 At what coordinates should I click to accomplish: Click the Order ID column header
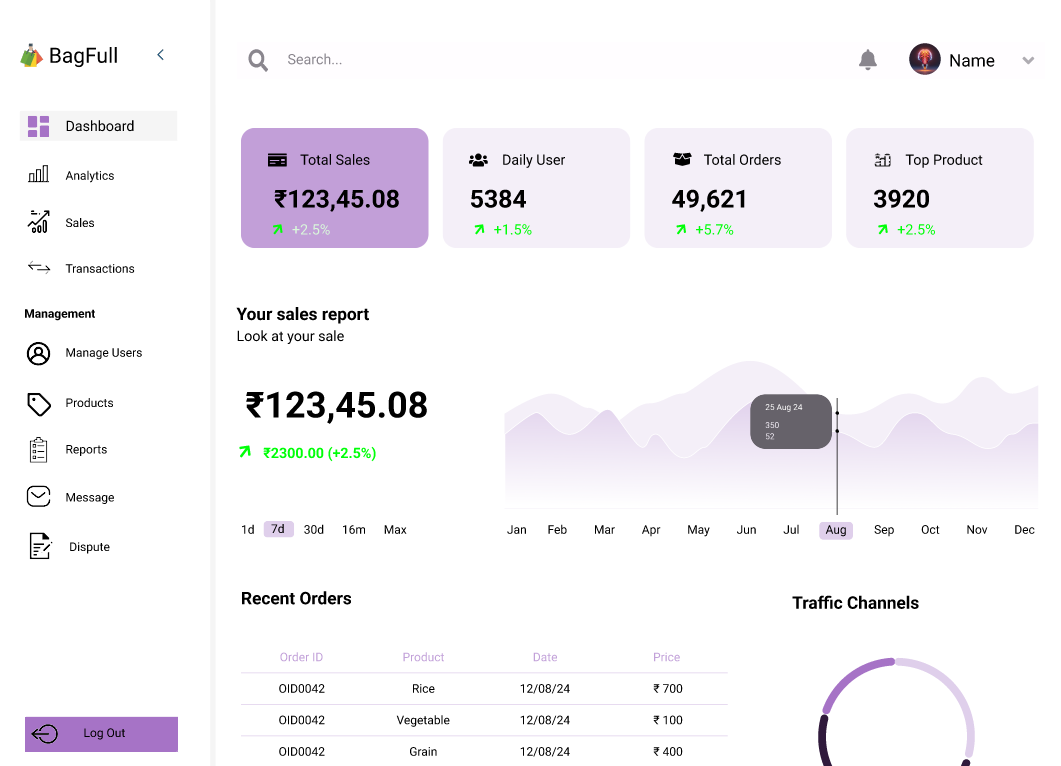point(301,657)
